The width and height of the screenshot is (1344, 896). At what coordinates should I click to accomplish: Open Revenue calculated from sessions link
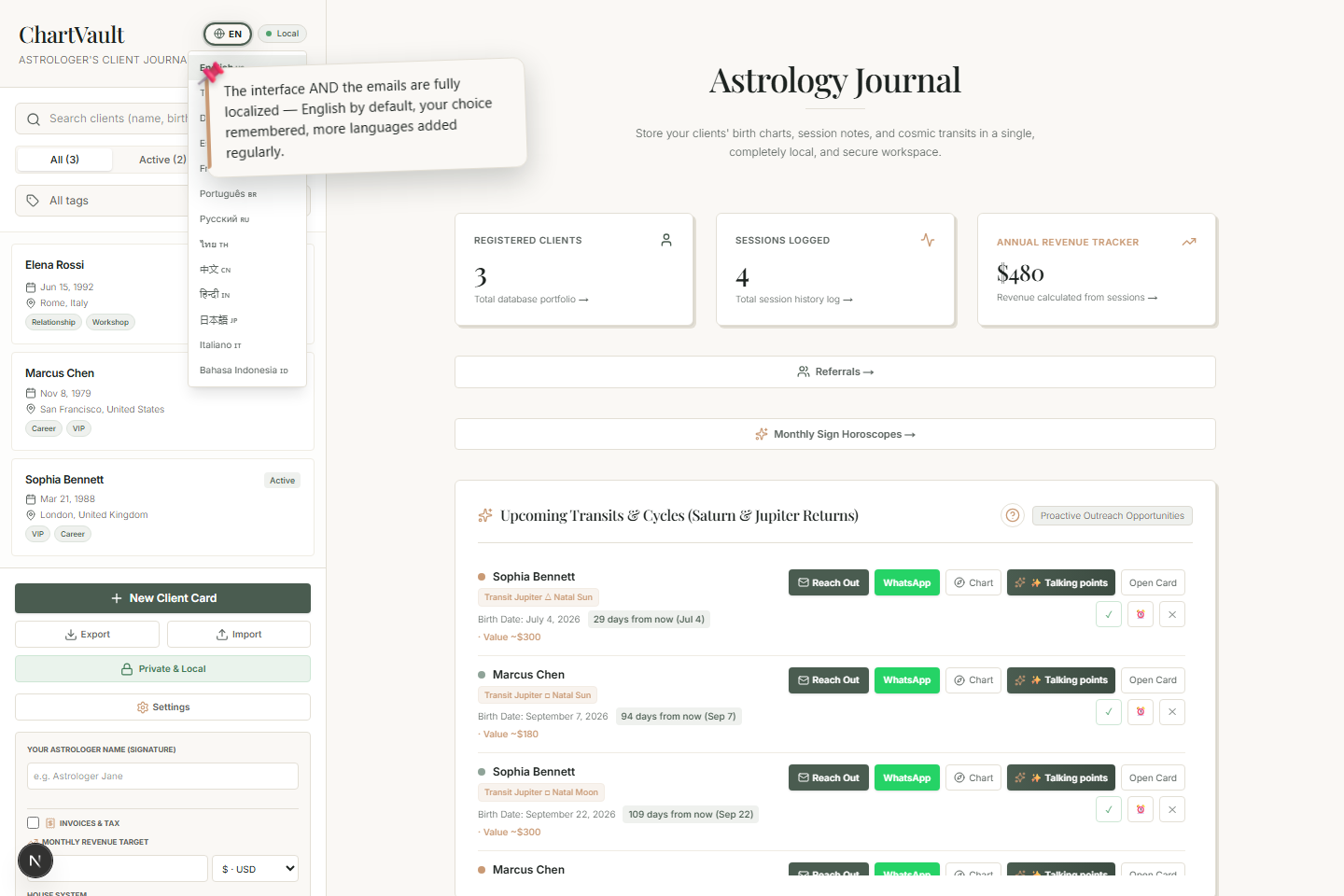(x=1077, y=298)
